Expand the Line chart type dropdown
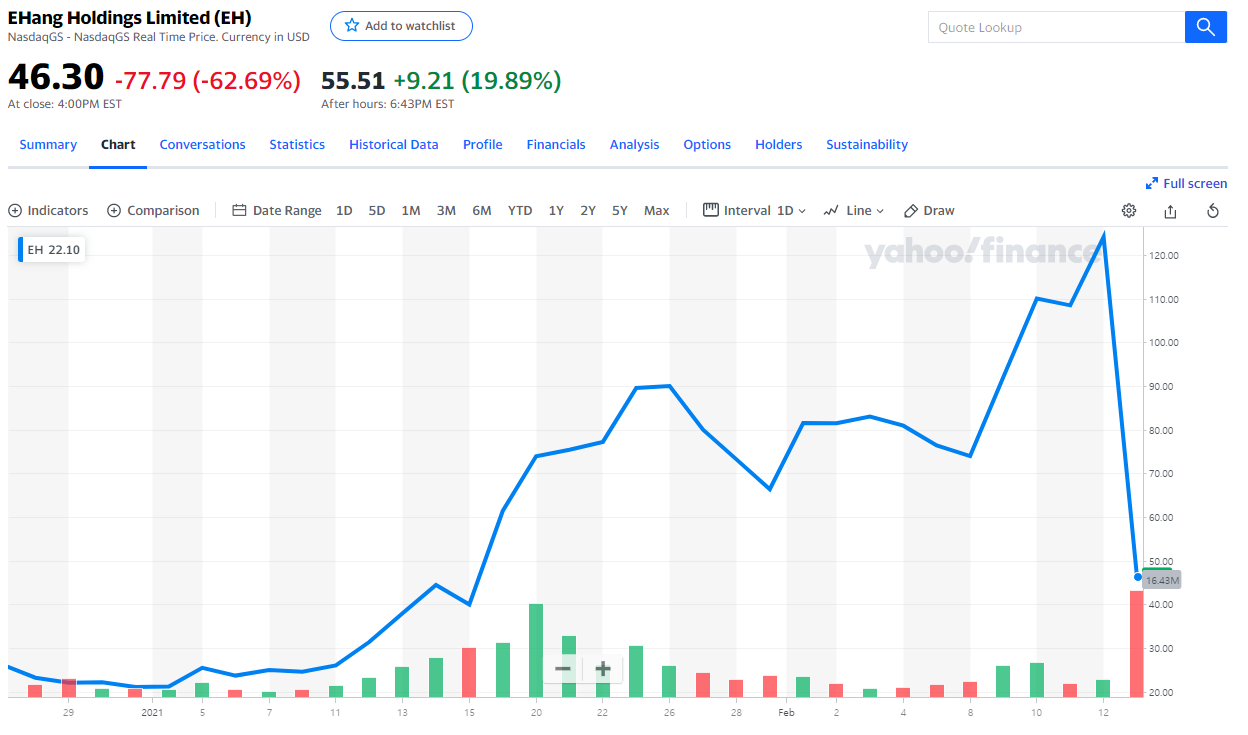Image resolution: width=1248 pixels, height=735 pixels. pos(854,210)
